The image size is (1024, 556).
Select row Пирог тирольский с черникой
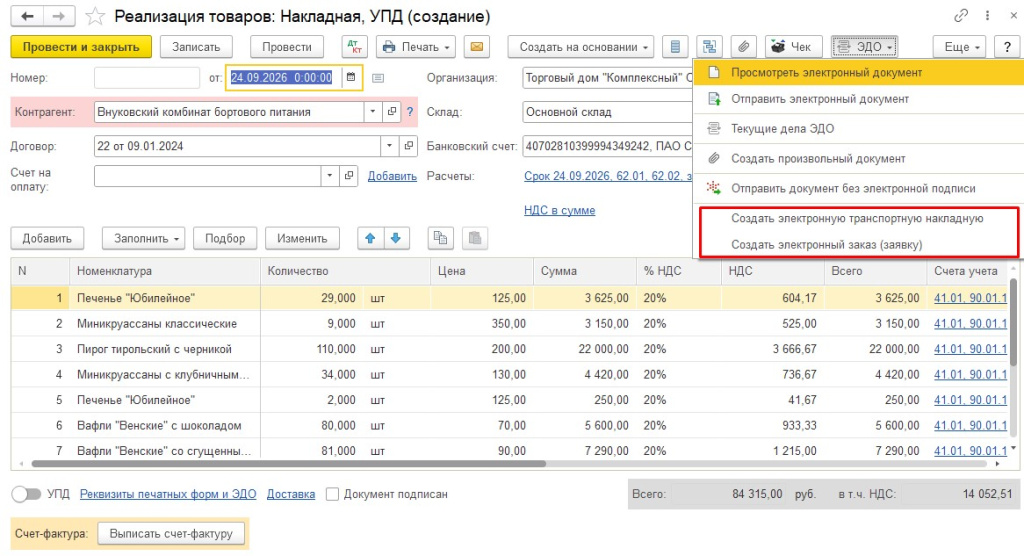509,349
